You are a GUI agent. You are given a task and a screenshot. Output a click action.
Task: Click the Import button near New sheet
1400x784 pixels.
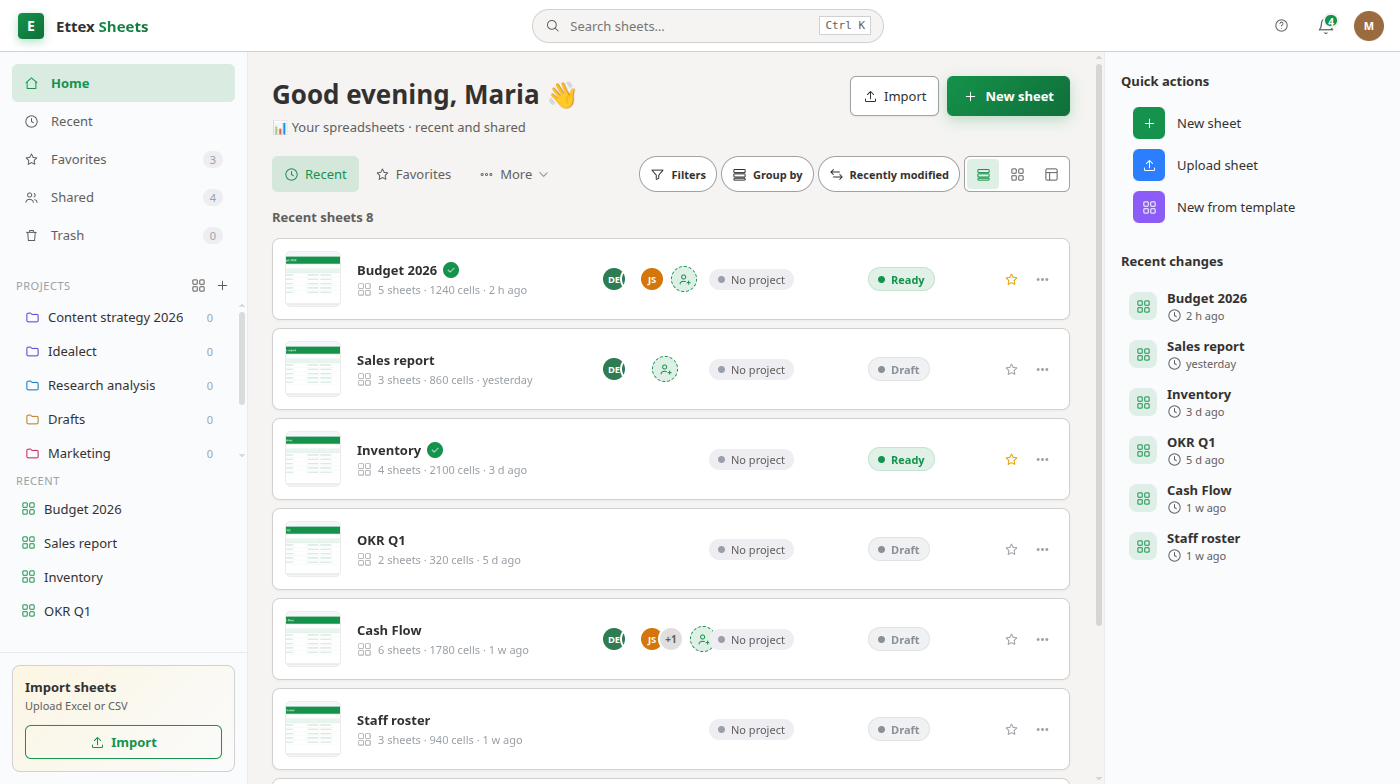point(894,96)
